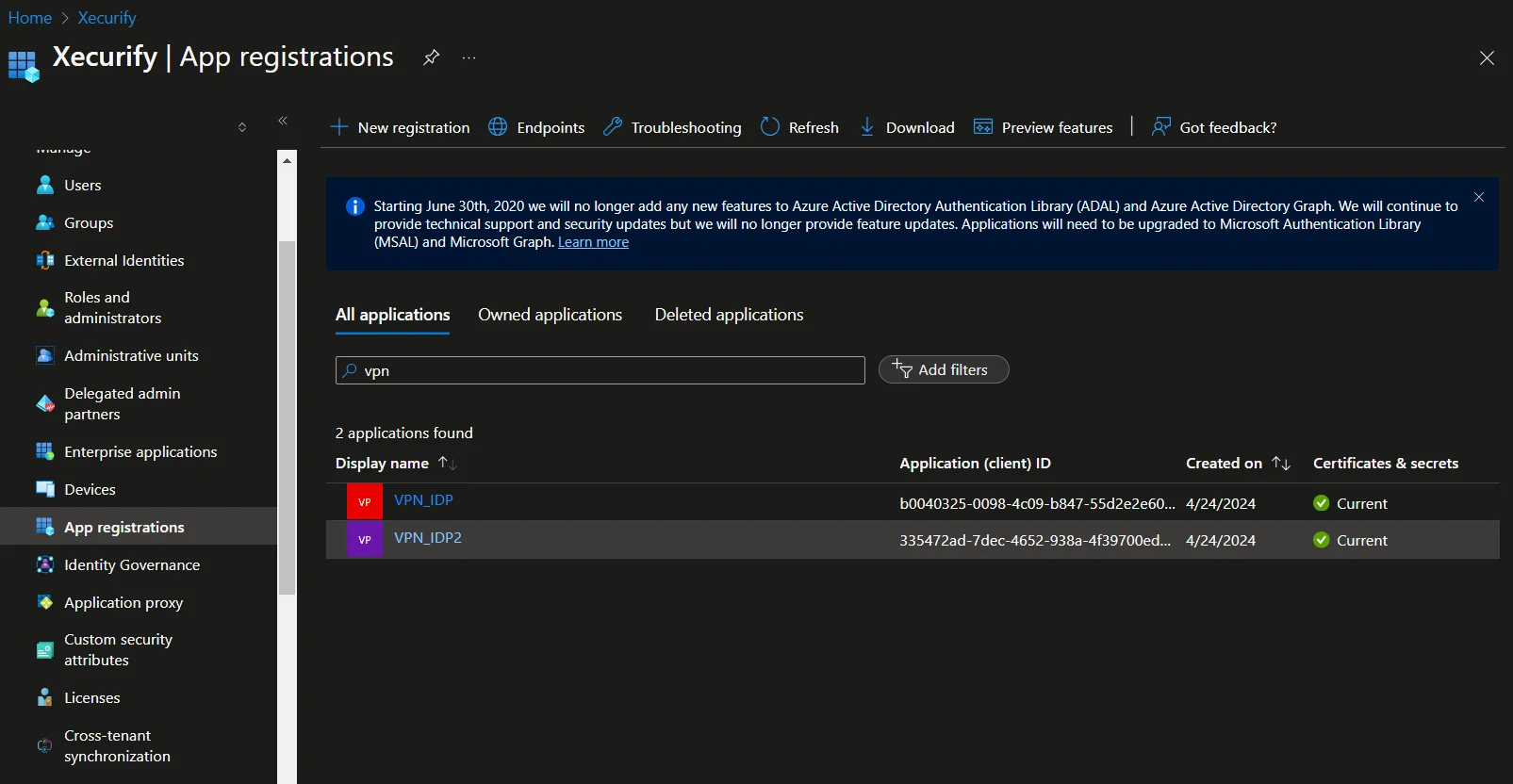Image resolution: width=1513 pixels, height=784 pixels.
Task: Open the Devices sidebar icon
Action: coord(44,489)
